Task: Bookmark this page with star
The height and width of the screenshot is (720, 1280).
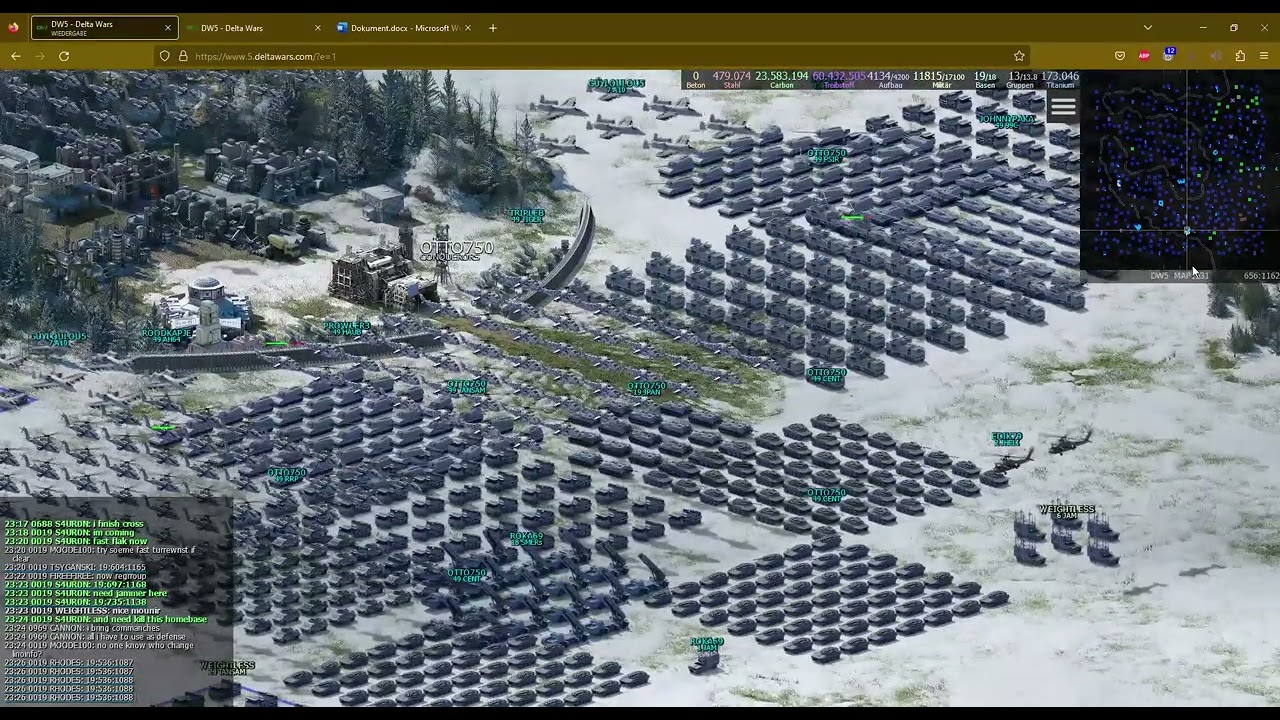Action: tap(1019, 56)
